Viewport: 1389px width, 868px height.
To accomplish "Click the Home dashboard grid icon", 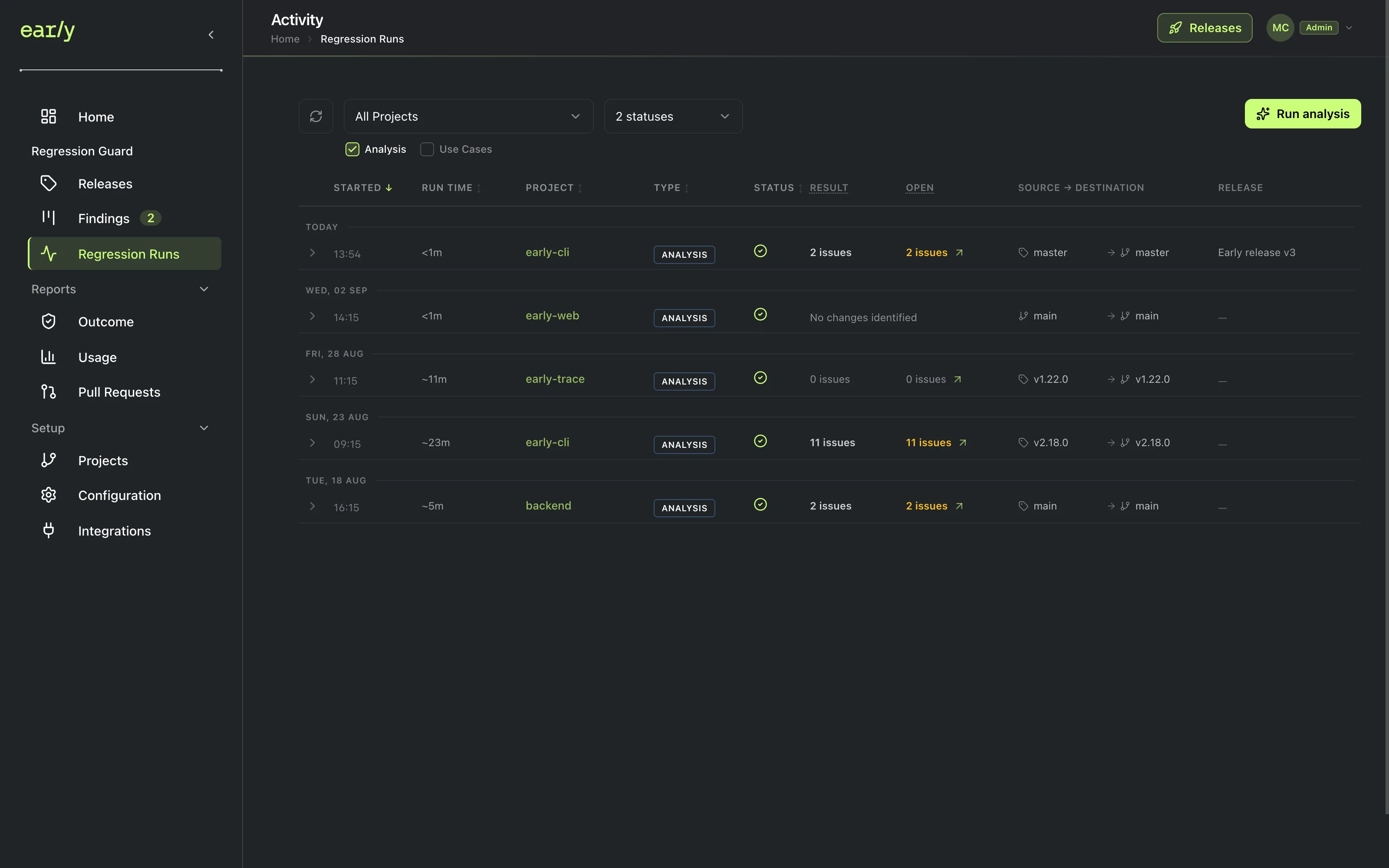I will pos(49,117).
